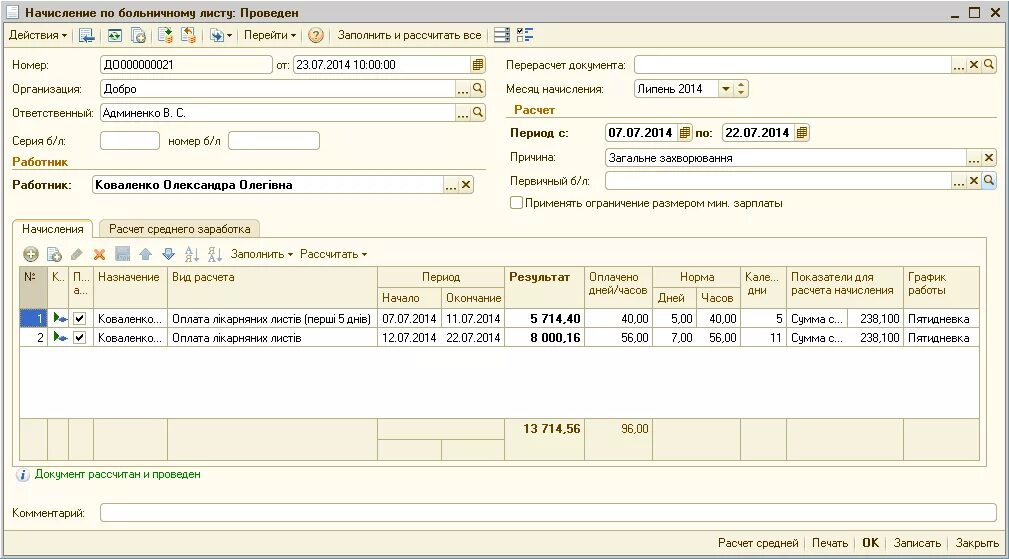This screenshot has width=1009, height=559.
Task: Open the Первичный б/л magnifier icon
Action: (989, 181)
